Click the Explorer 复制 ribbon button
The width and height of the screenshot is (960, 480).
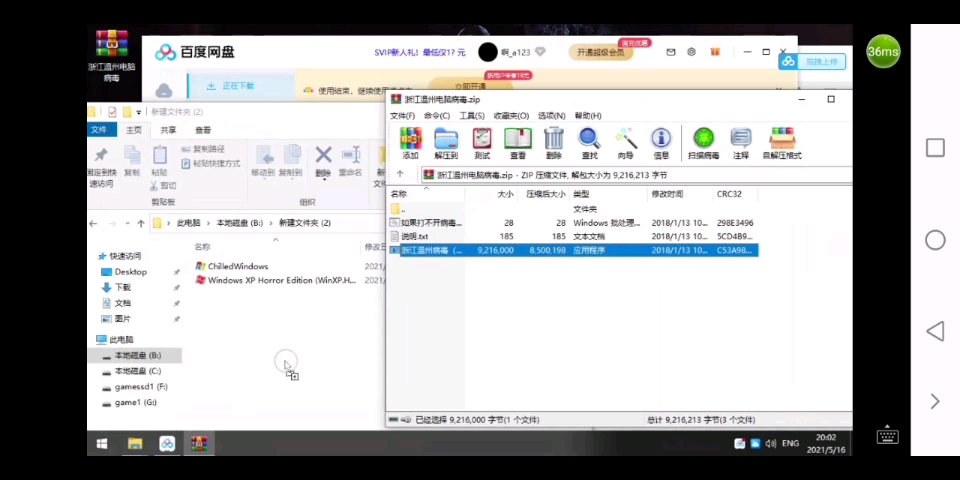(x=132, y=162)
